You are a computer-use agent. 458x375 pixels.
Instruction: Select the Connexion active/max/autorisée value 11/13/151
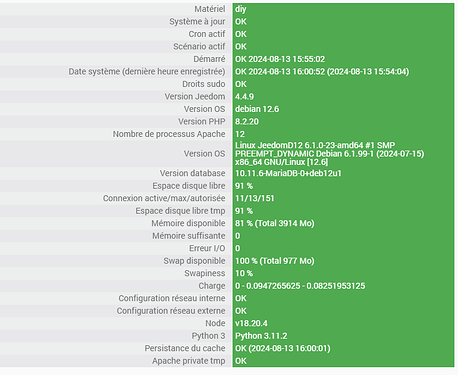point(254,198)
